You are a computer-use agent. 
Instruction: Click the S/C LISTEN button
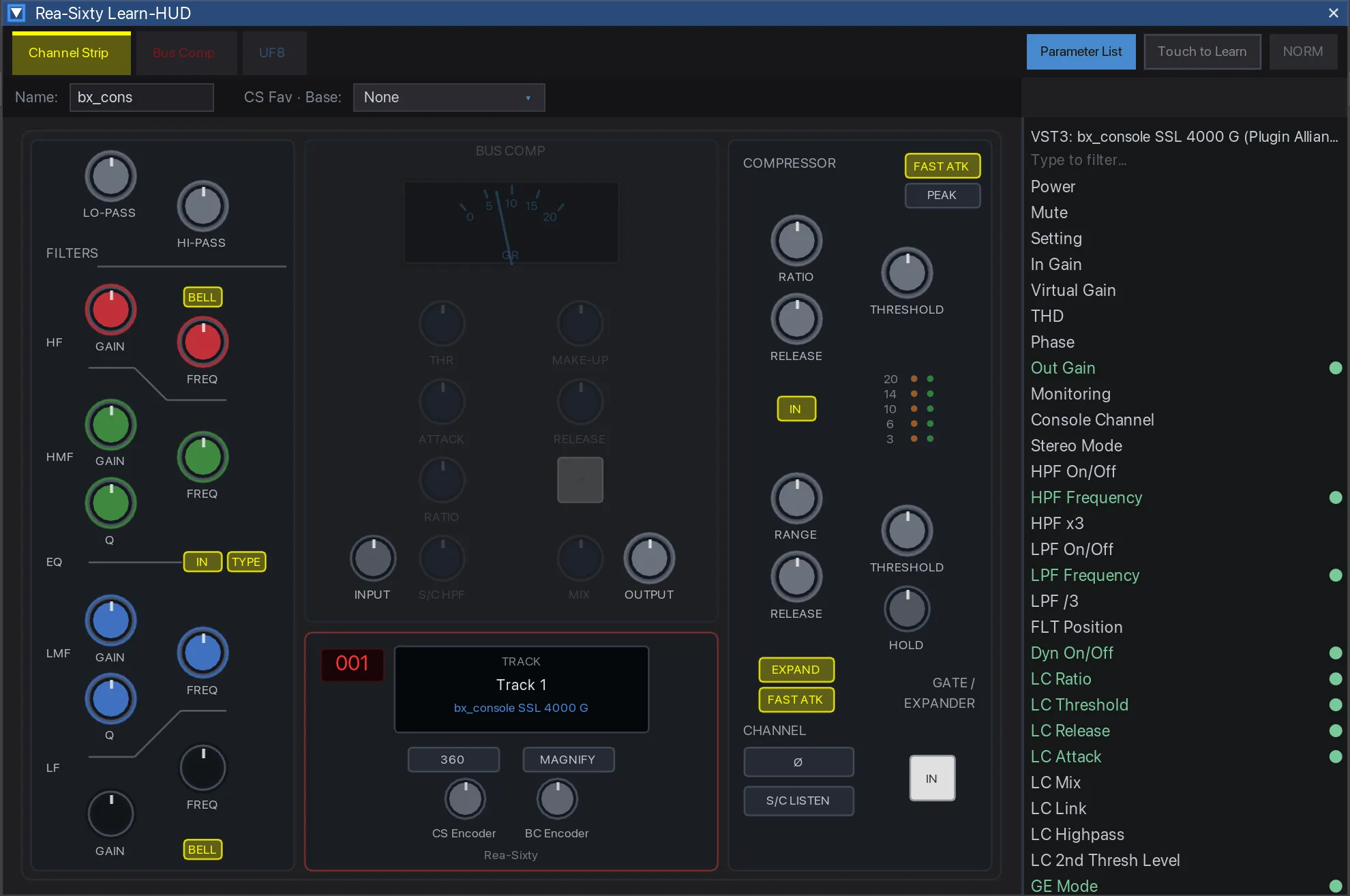coord(798,801)
